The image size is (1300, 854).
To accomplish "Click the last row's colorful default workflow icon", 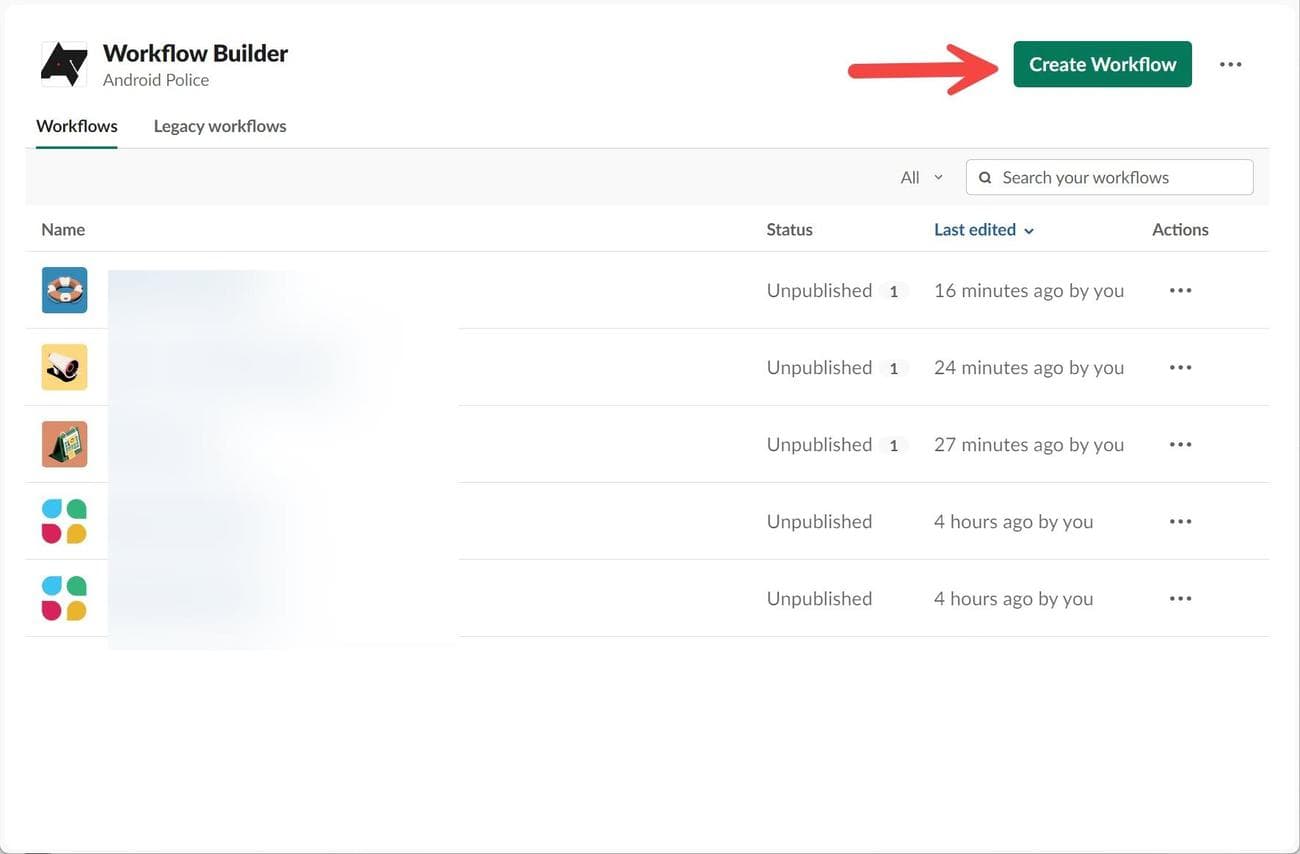I will tap(64, 598).
